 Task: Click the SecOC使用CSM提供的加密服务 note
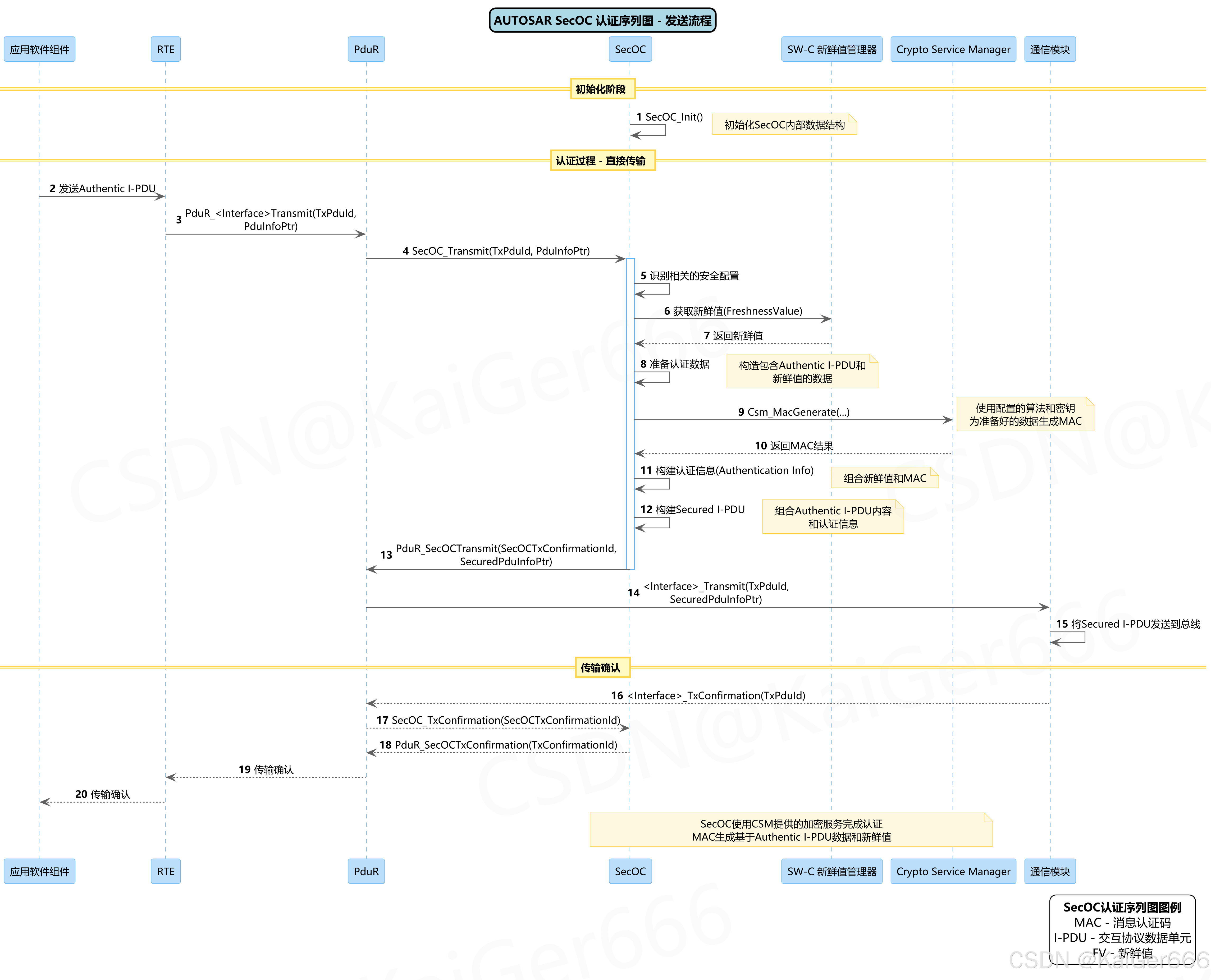pyautogui.click(x=790, y=830)
